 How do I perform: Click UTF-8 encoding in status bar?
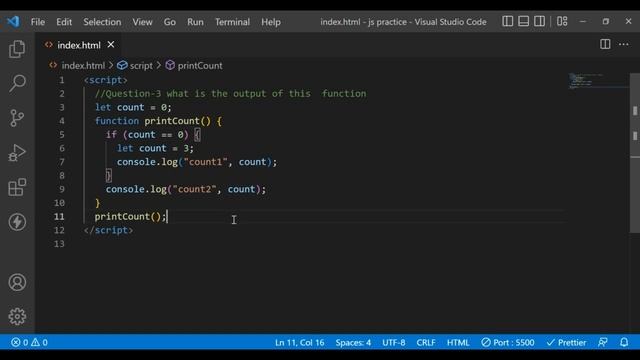click(x=393, y=342)
